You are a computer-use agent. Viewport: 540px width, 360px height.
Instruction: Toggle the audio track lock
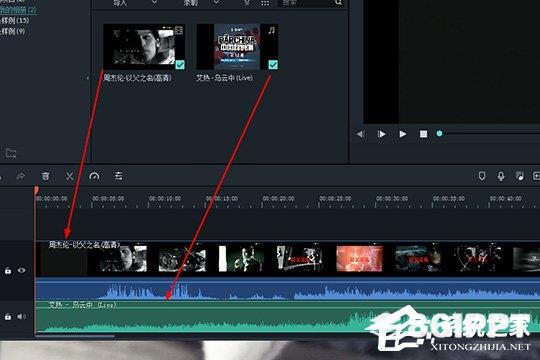(8, 317)
